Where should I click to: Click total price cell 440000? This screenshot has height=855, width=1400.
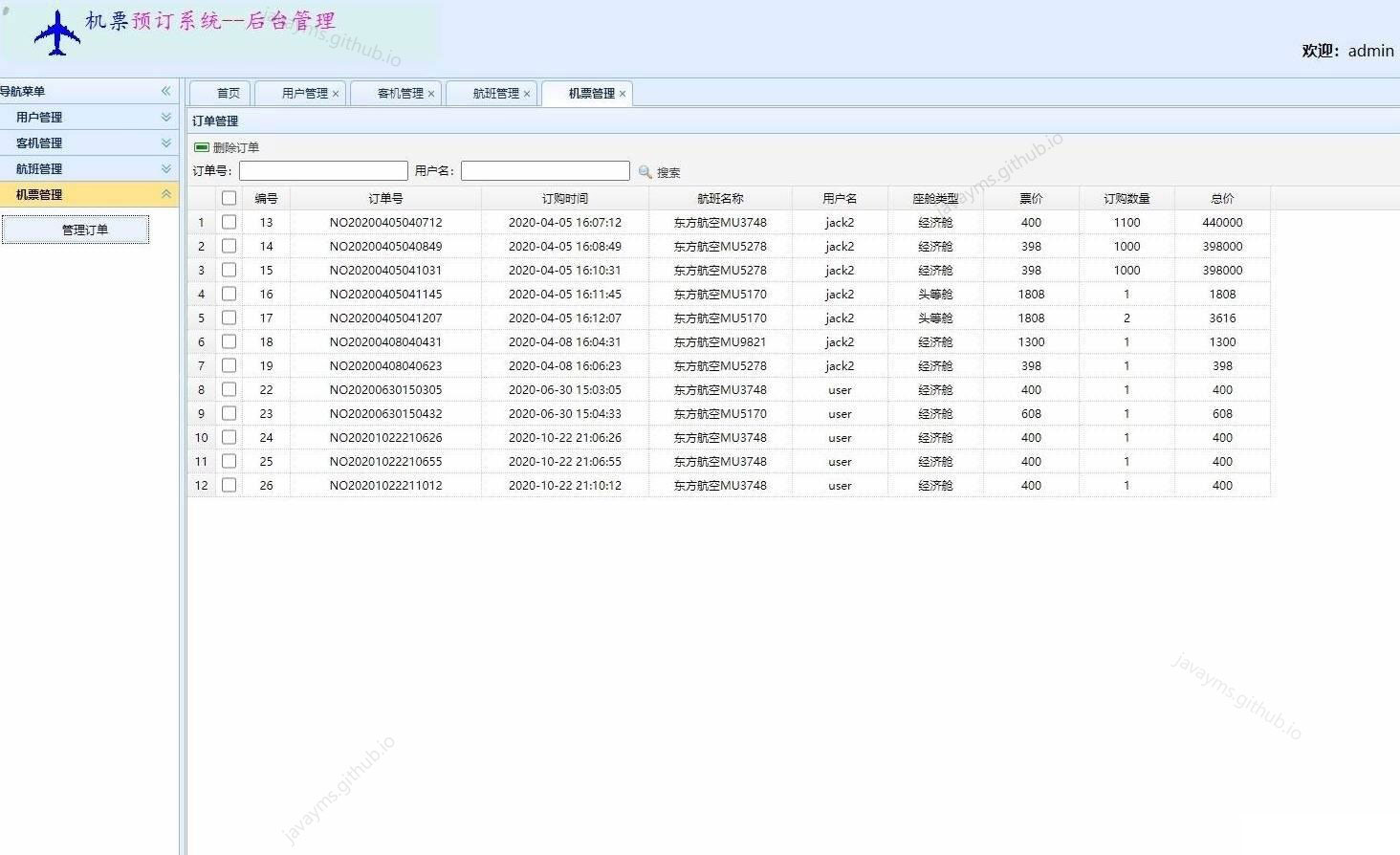point(1222,223)
